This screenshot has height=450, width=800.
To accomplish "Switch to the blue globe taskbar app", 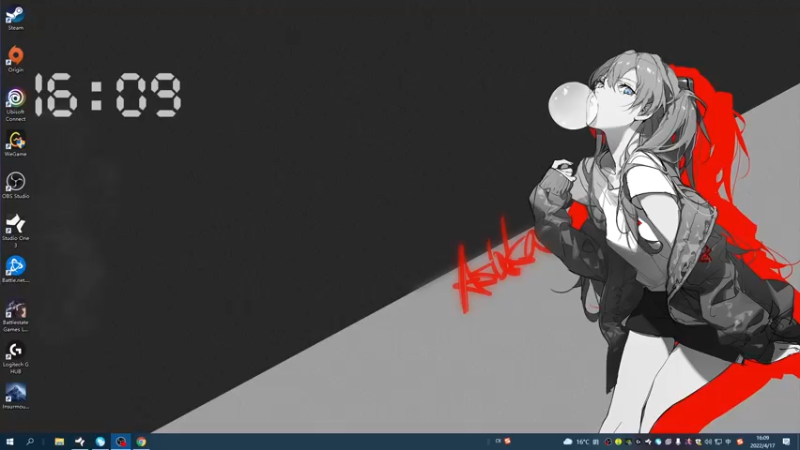I will (100, 442).
